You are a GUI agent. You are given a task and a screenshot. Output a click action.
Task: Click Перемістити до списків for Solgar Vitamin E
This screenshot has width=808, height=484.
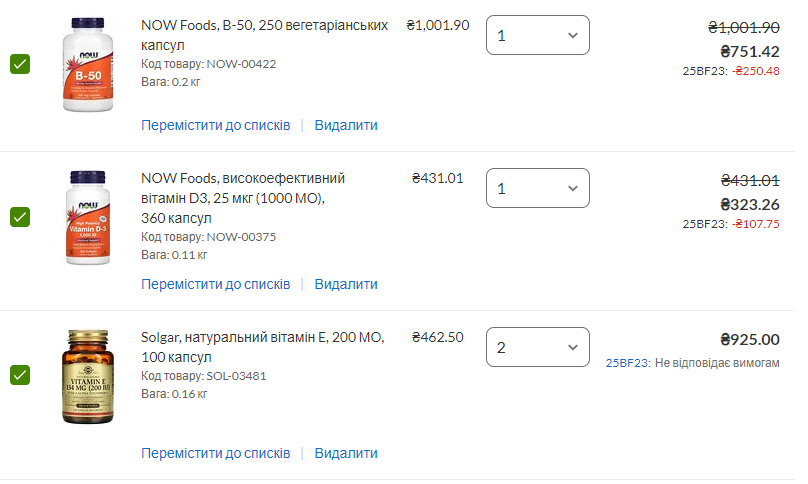(216, 454)
